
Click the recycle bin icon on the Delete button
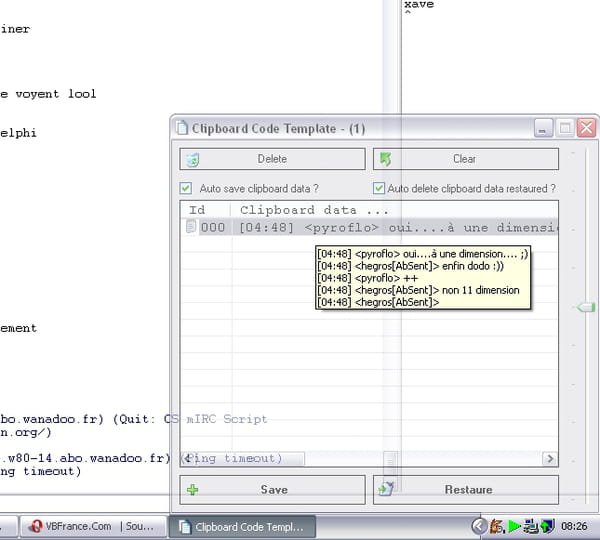coord(193,160)
